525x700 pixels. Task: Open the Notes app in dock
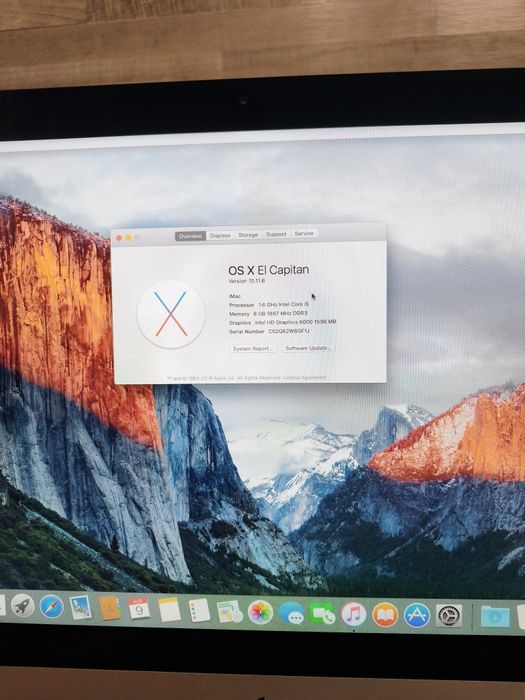(x=170, y=610)
